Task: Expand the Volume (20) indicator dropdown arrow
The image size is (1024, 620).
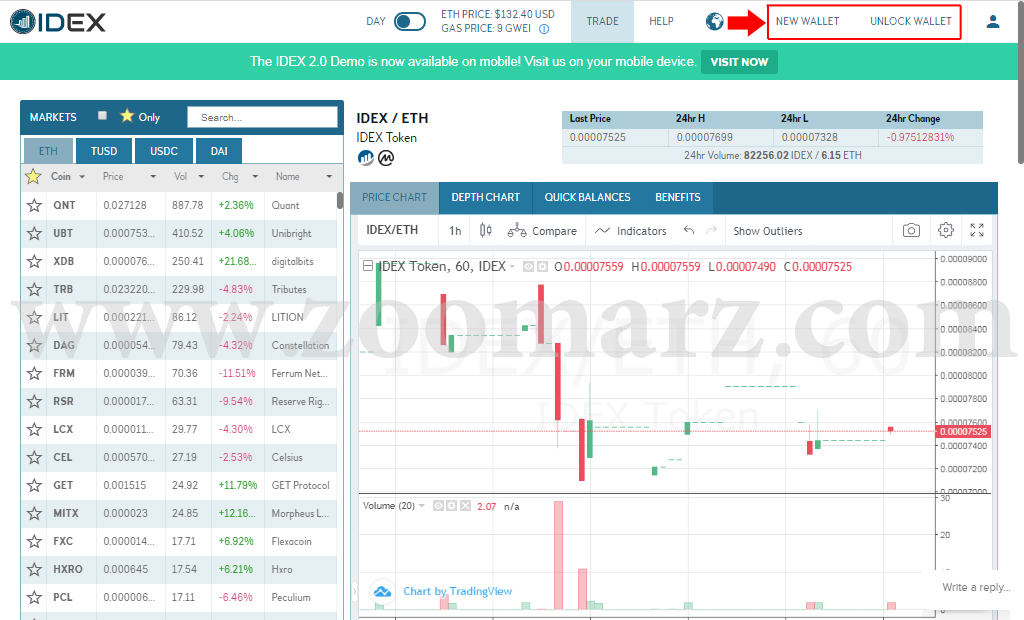Action: tap(422, 506)
